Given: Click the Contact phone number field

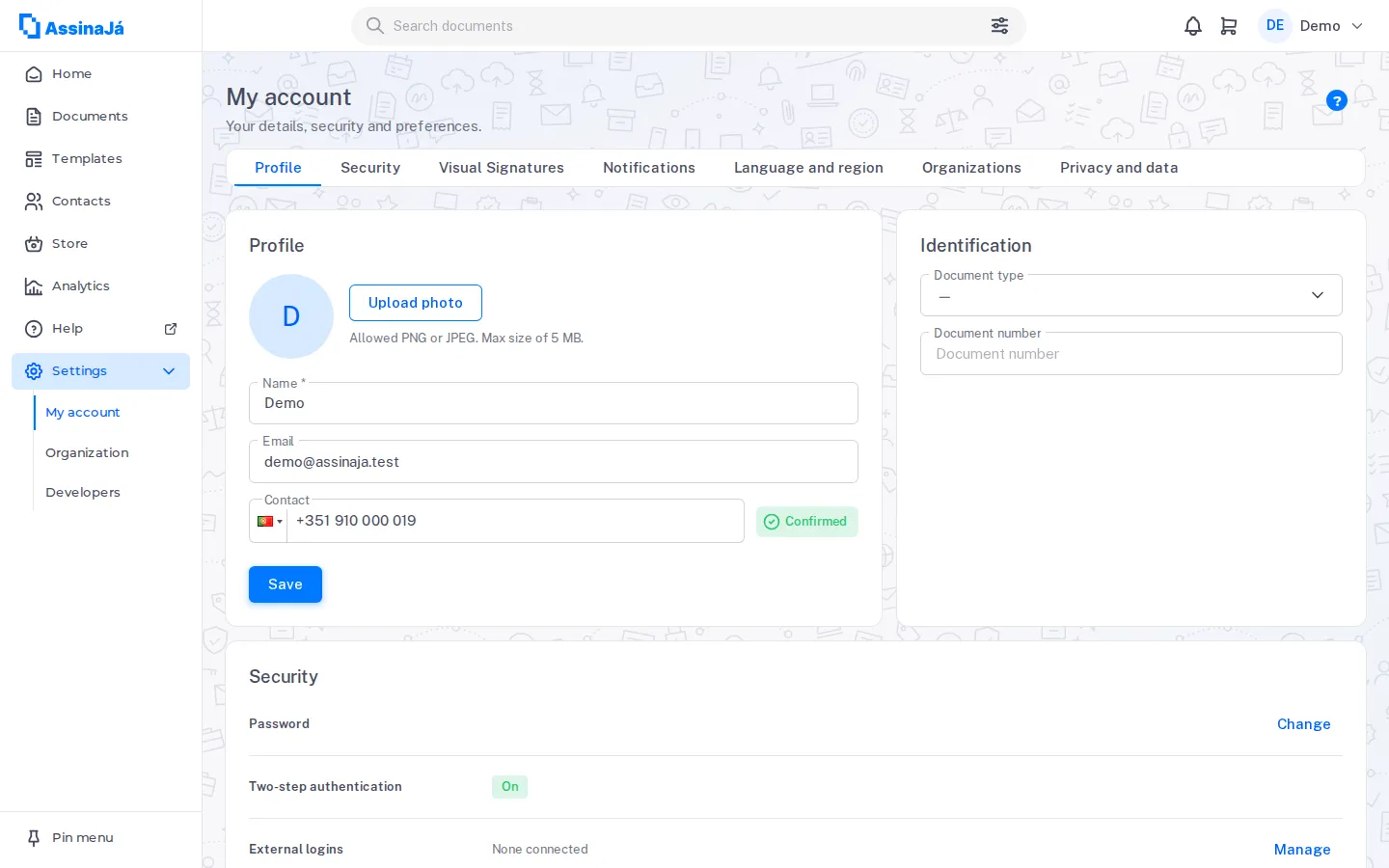Looking at the screenshot, I should click(x=515, y=521).
